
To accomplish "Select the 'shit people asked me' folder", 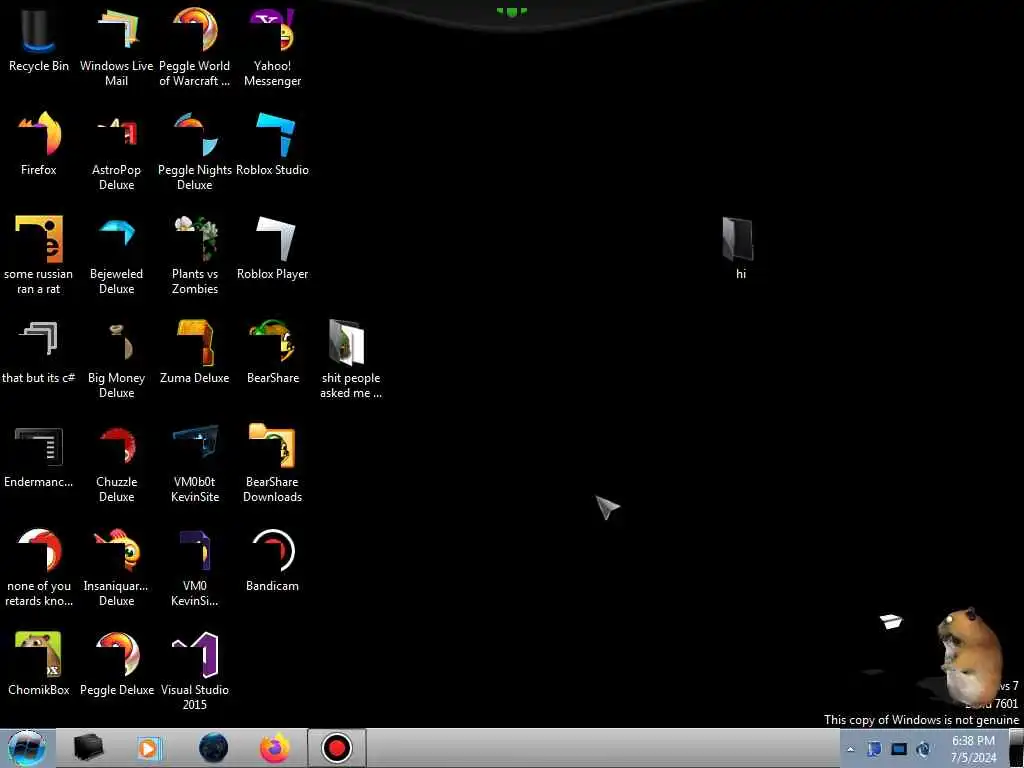I will pos(351,358).
